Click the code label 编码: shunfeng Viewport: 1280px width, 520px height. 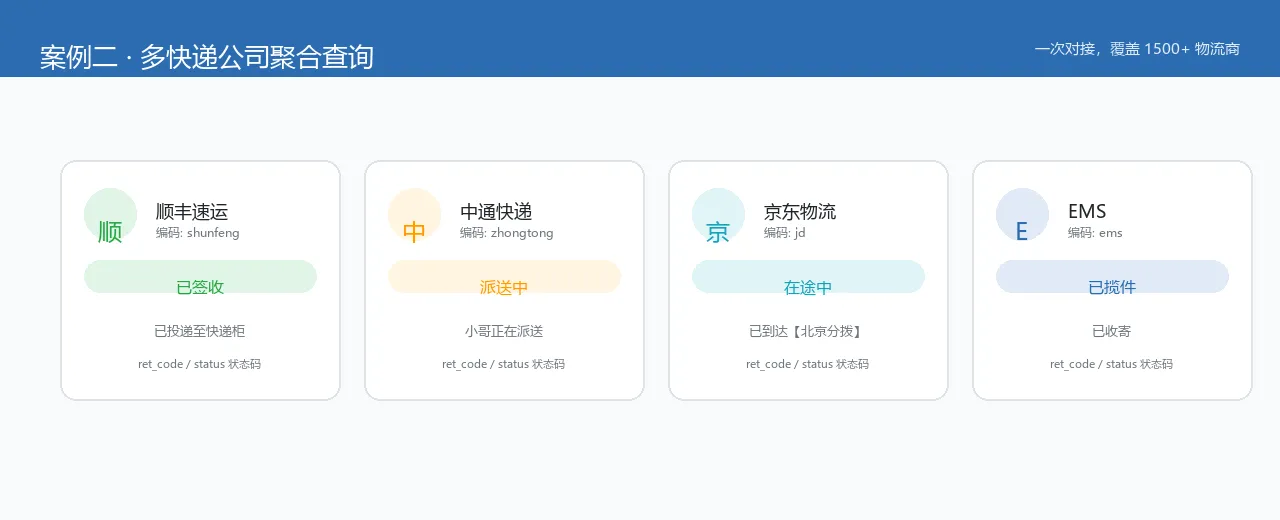198,233
